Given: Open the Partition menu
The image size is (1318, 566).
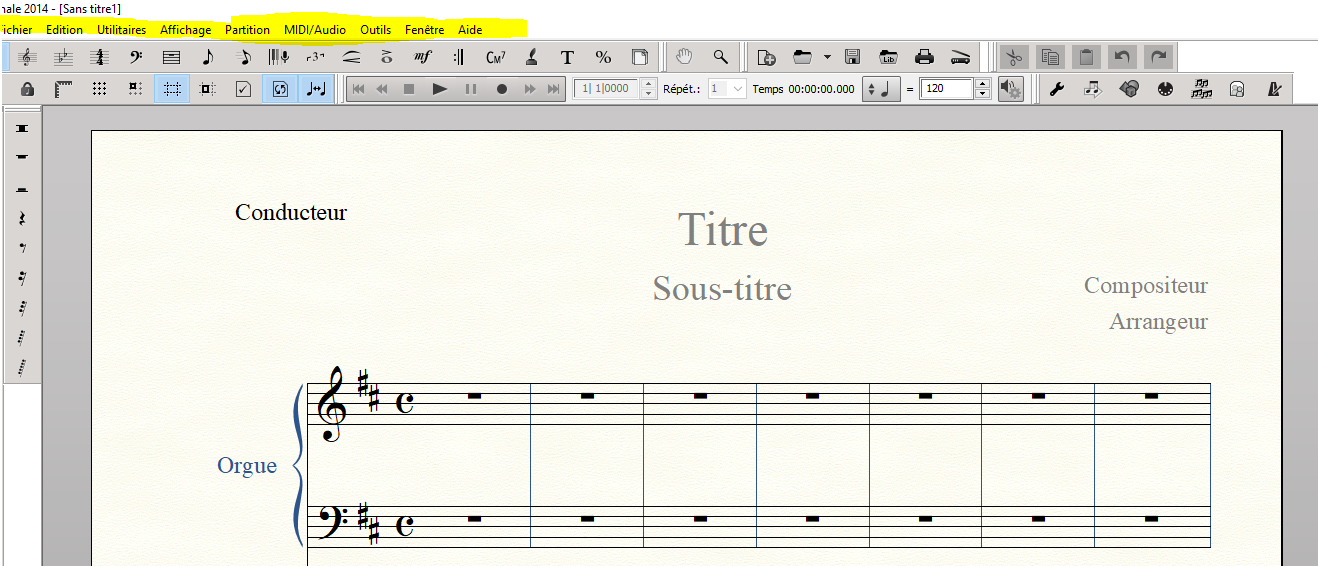Looking at the screenshot, I should pos(247,30).
